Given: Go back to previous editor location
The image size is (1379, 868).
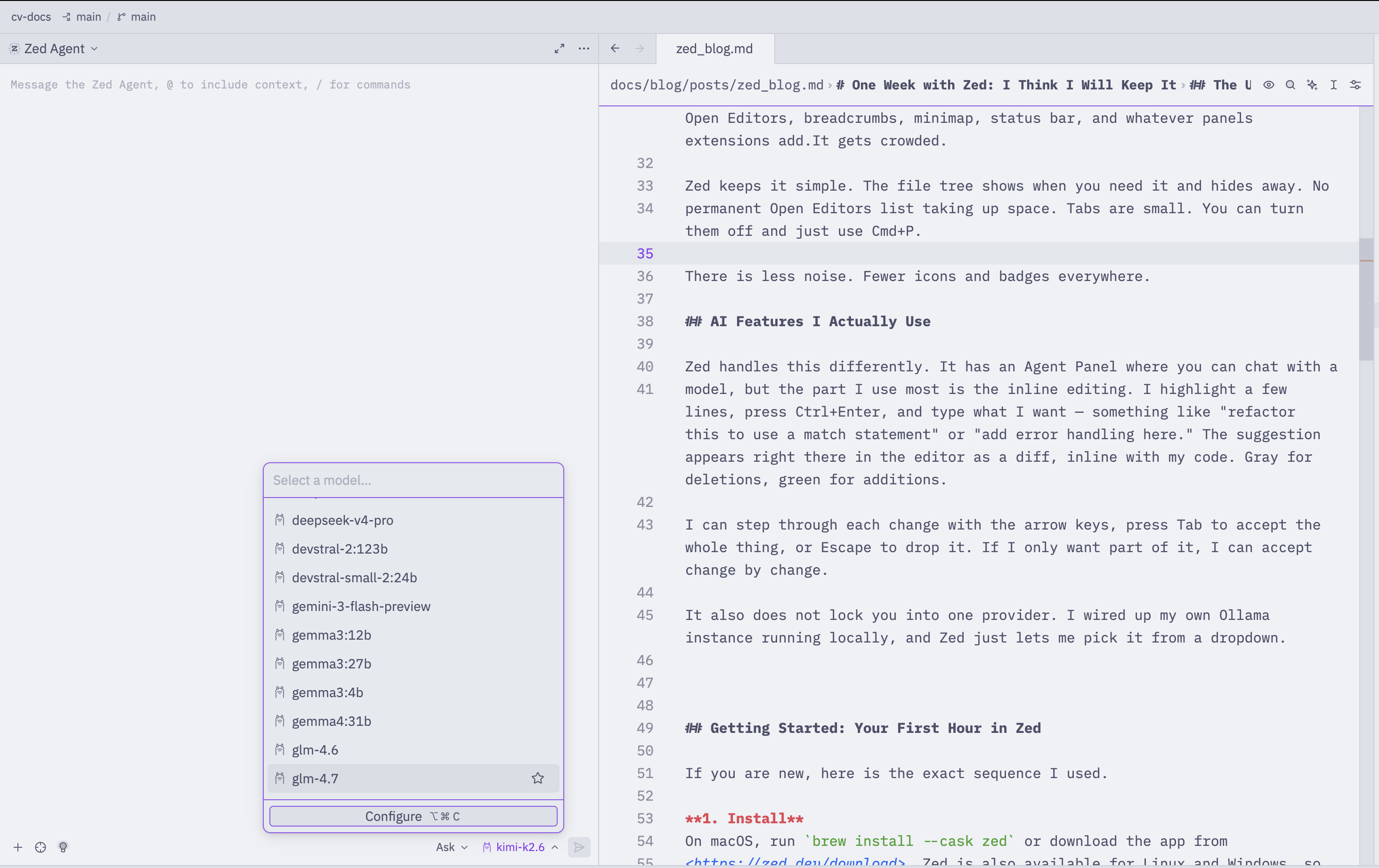Looking at the screenshot, I should point(615,48).
